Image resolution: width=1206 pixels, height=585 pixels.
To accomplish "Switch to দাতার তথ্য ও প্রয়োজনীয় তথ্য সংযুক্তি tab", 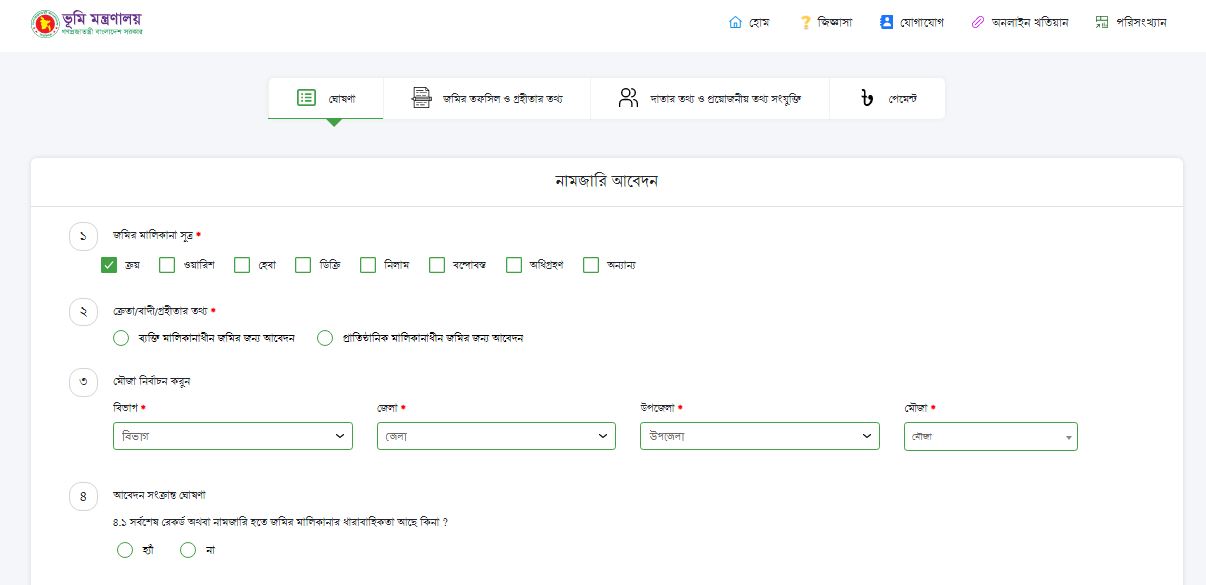I will 709,98.
